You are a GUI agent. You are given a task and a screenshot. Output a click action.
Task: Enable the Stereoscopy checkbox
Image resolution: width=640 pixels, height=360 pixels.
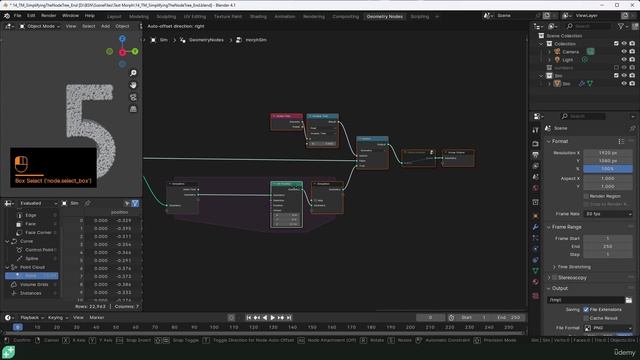[554, 278]
